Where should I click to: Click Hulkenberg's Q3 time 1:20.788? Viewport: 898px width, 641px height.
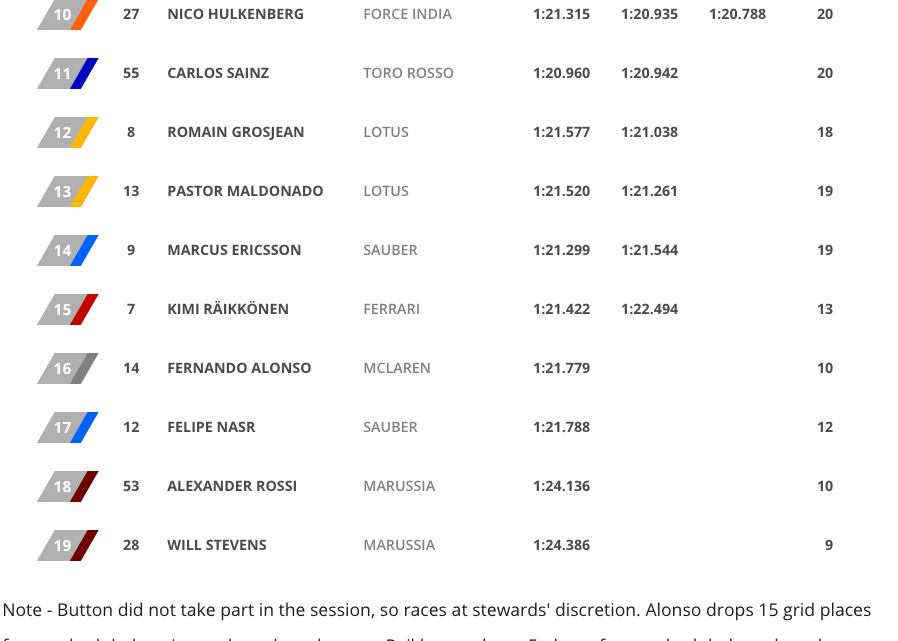[737, 15]
